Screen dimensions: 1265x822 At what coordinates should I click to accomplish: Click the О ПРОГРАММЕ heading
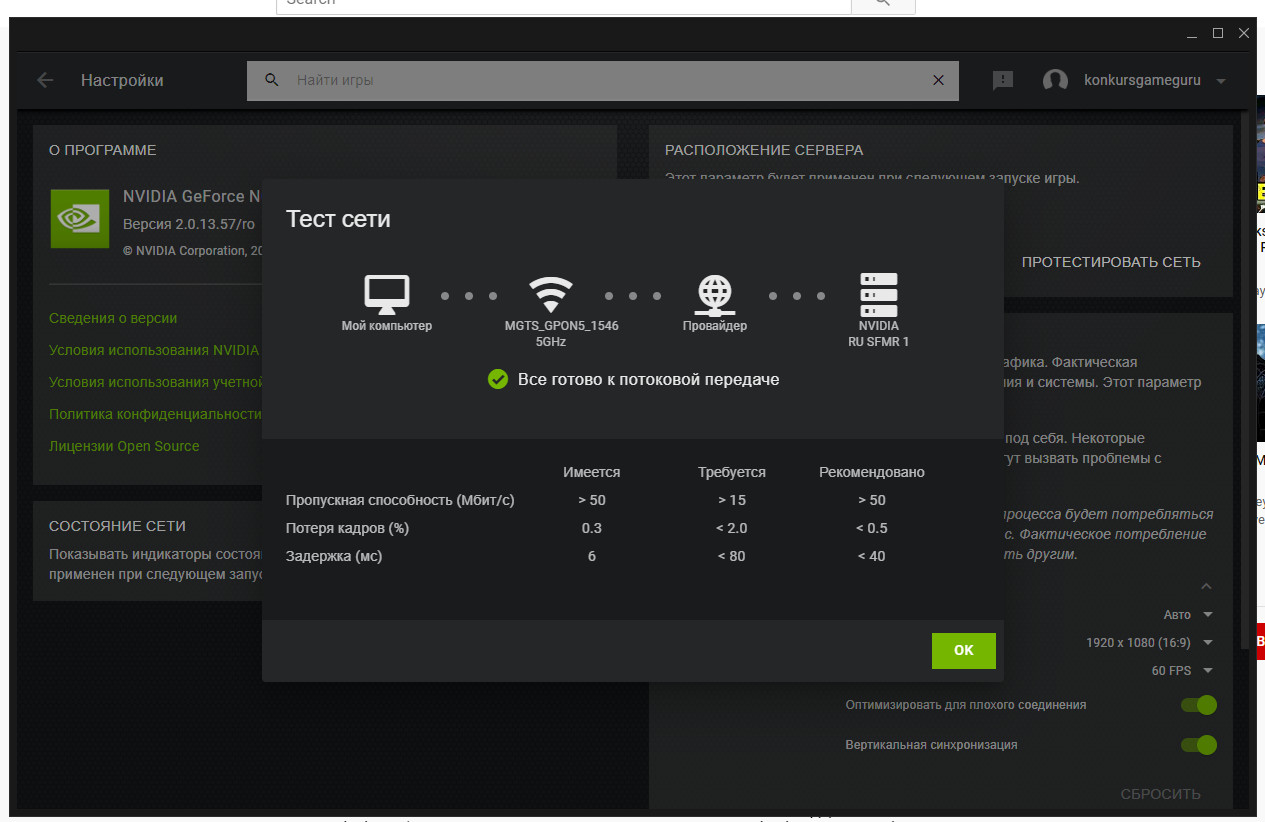click(x=103, y=150)
